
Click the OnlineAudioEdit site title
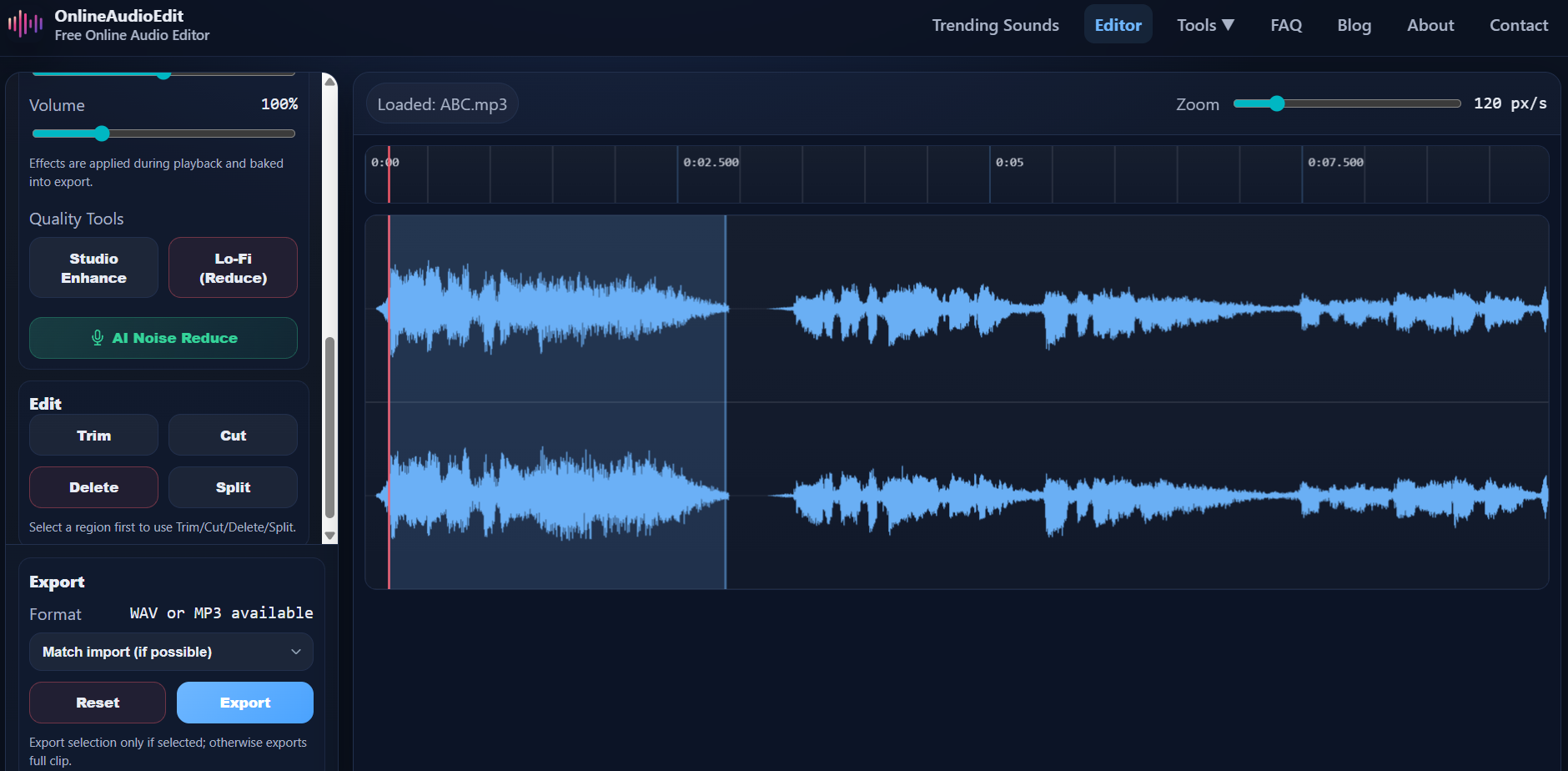(x=119, y=16)
